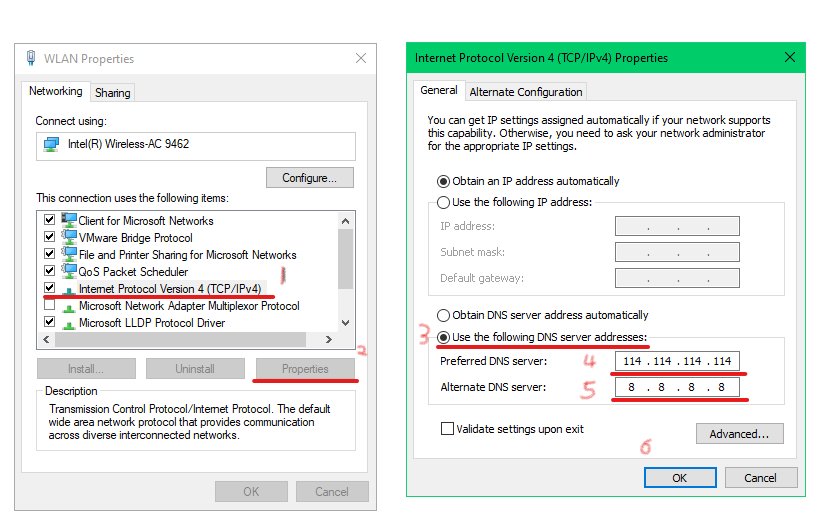Check Validate settings upon exit

pos(447,429)
